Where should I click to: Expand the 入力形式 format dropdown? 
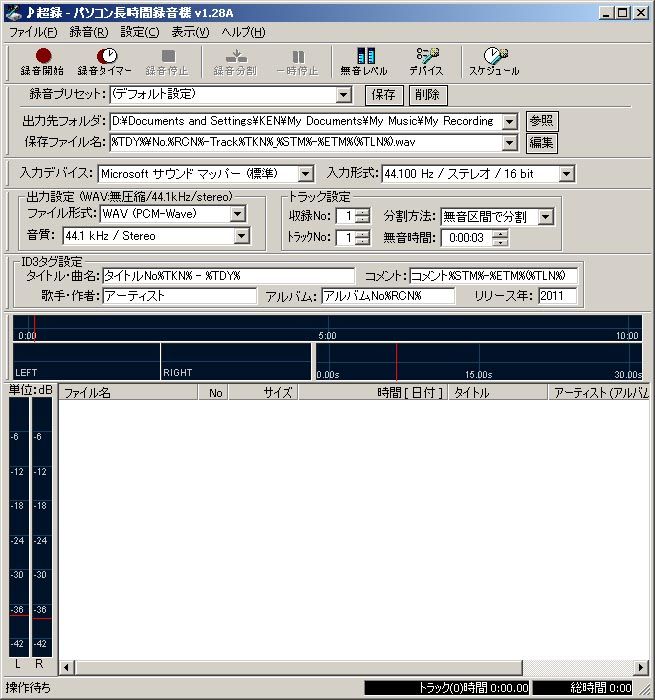tap(566, 174)
